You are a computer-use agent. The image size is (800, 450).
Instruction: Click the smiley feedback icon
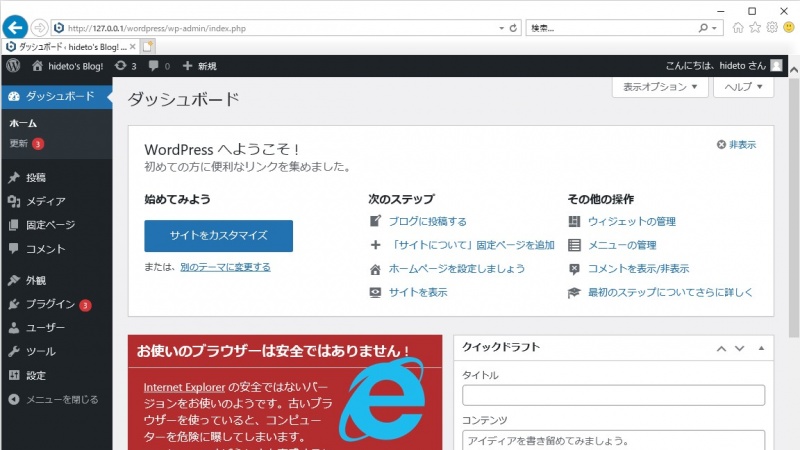(789, 28)
